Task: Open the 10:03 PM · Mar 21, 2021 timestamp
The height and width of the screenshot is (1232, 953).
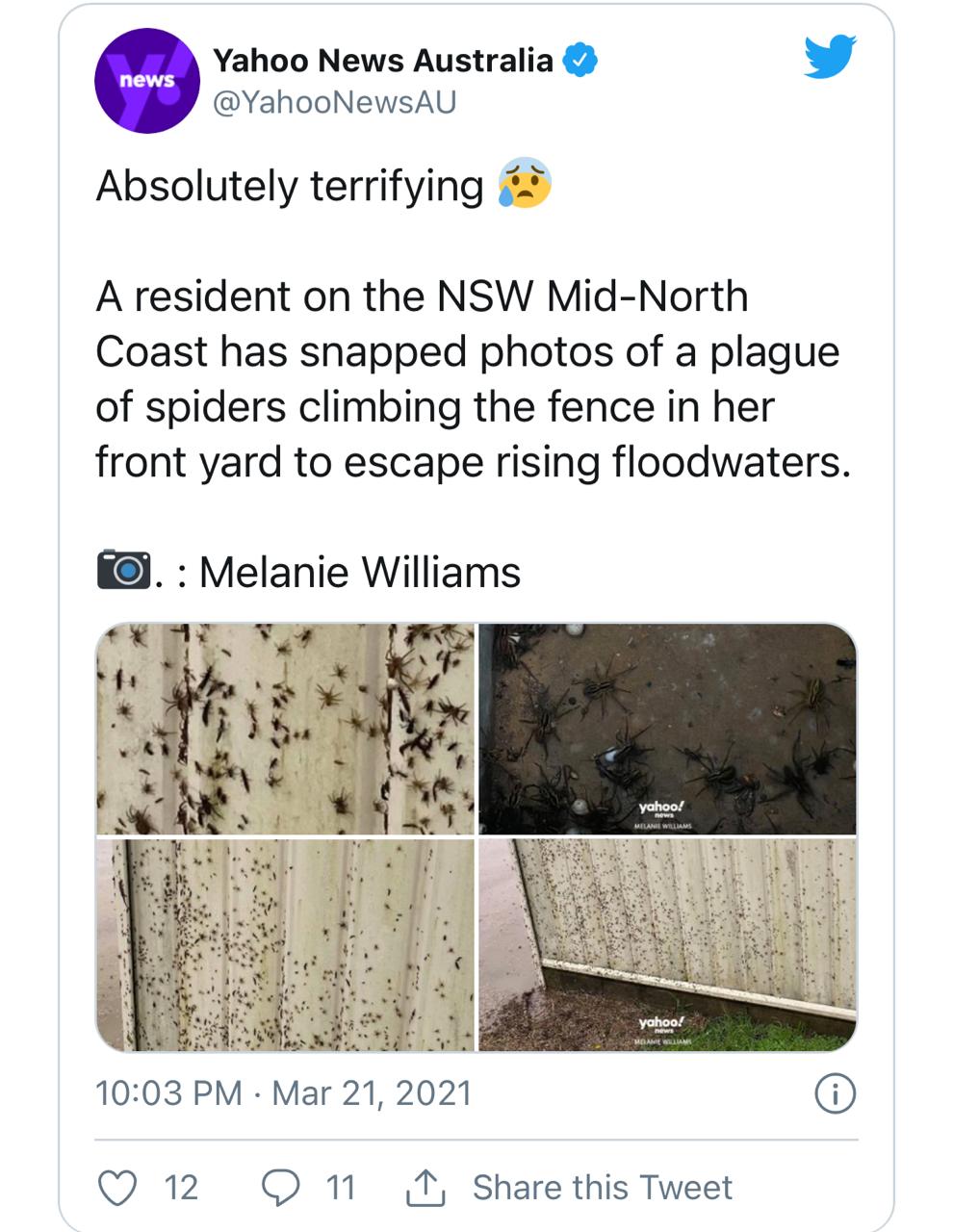Action: (x=284, y=1093)
